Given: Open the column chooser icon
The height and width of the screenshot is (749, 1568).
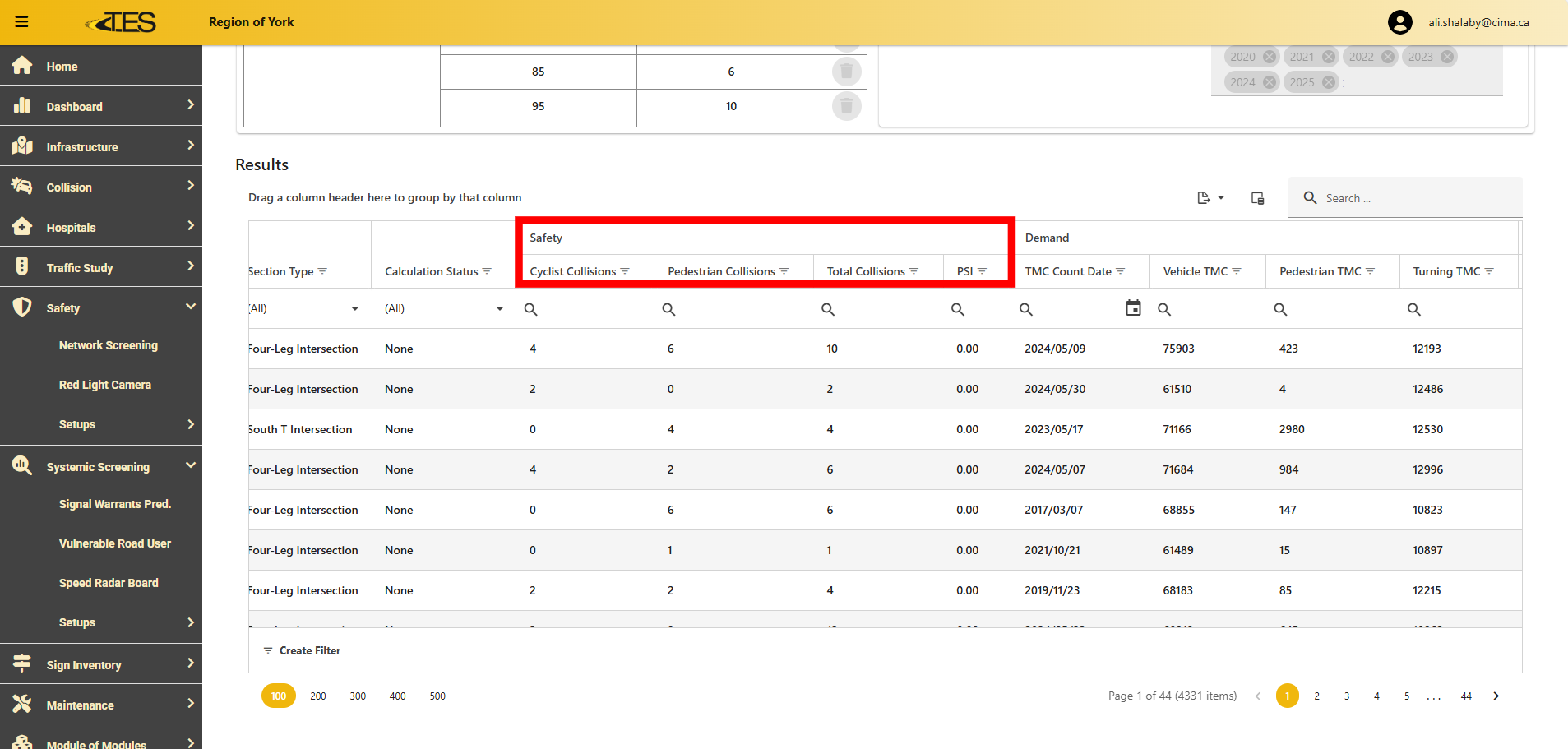Looking at the screenshot, I should 1257,198.
